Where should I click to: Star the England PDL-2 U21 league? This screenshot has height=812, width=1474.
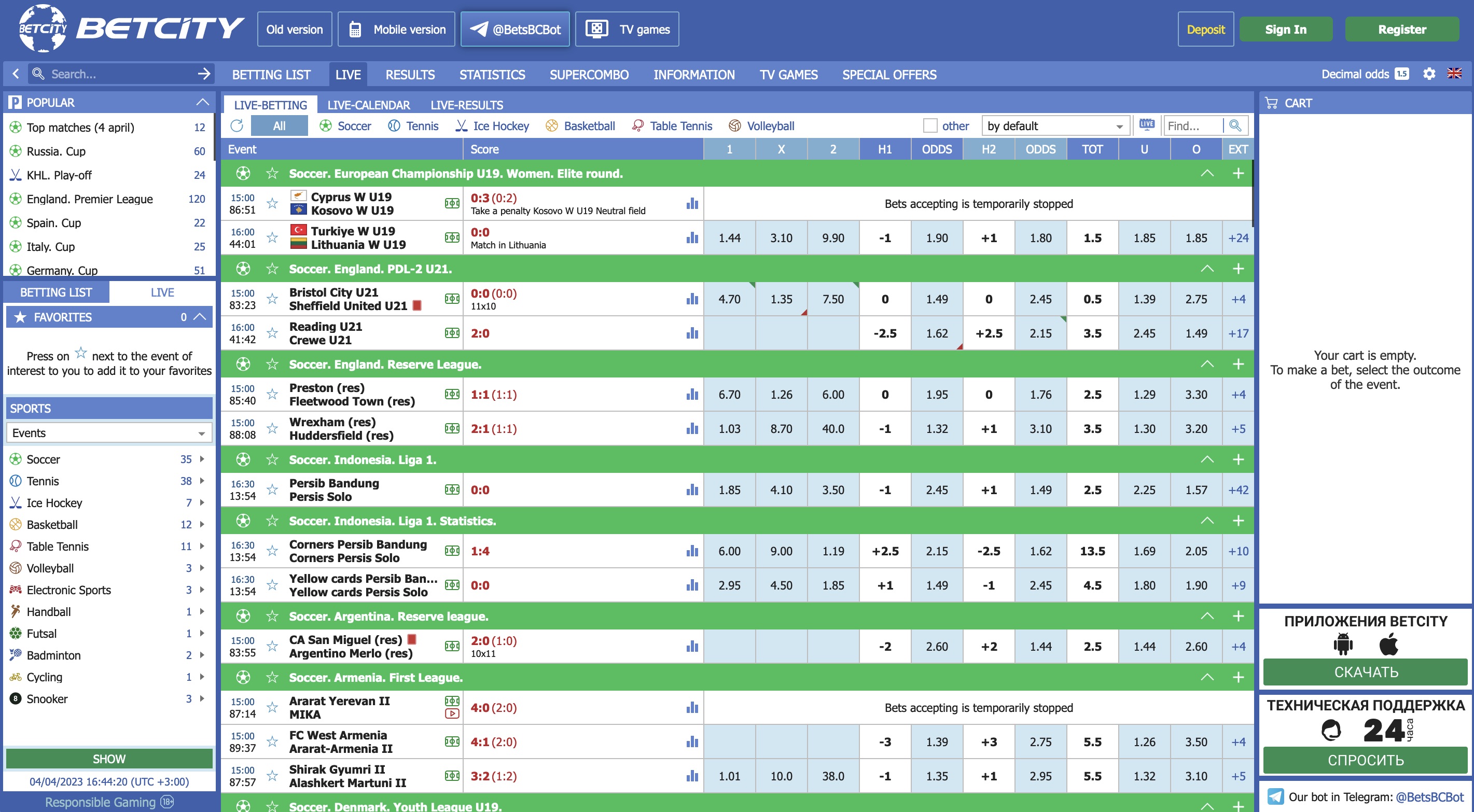[x=272, y=269]
